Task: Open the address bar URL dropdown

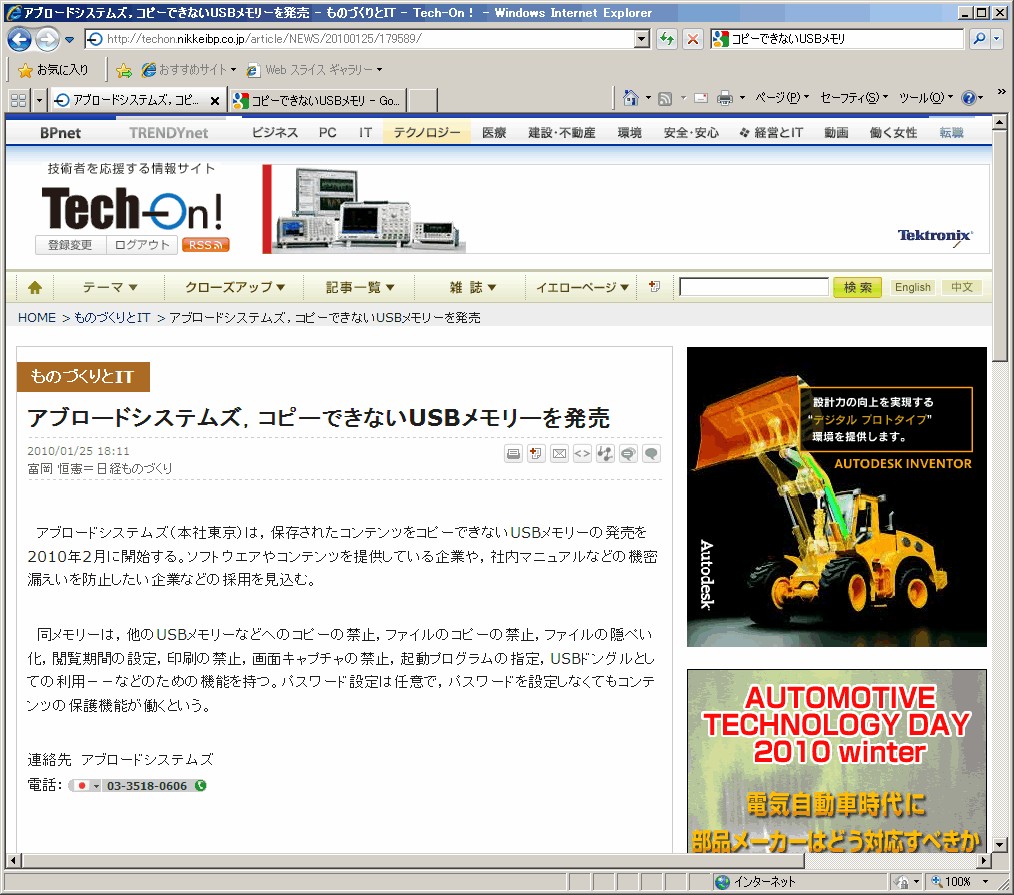Action: (x=642, y=39)
